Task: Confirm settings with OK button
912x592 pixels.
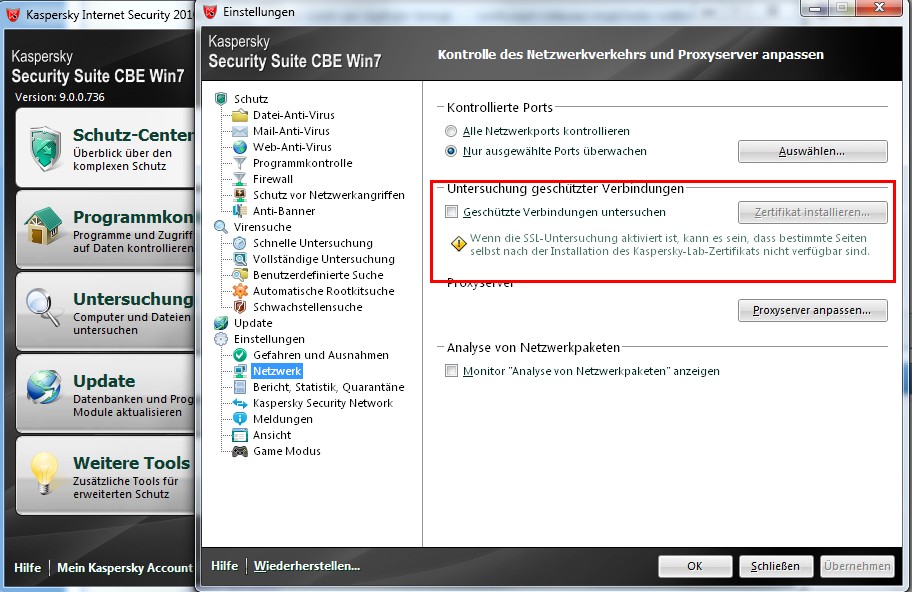Action: tap(695, 566)
